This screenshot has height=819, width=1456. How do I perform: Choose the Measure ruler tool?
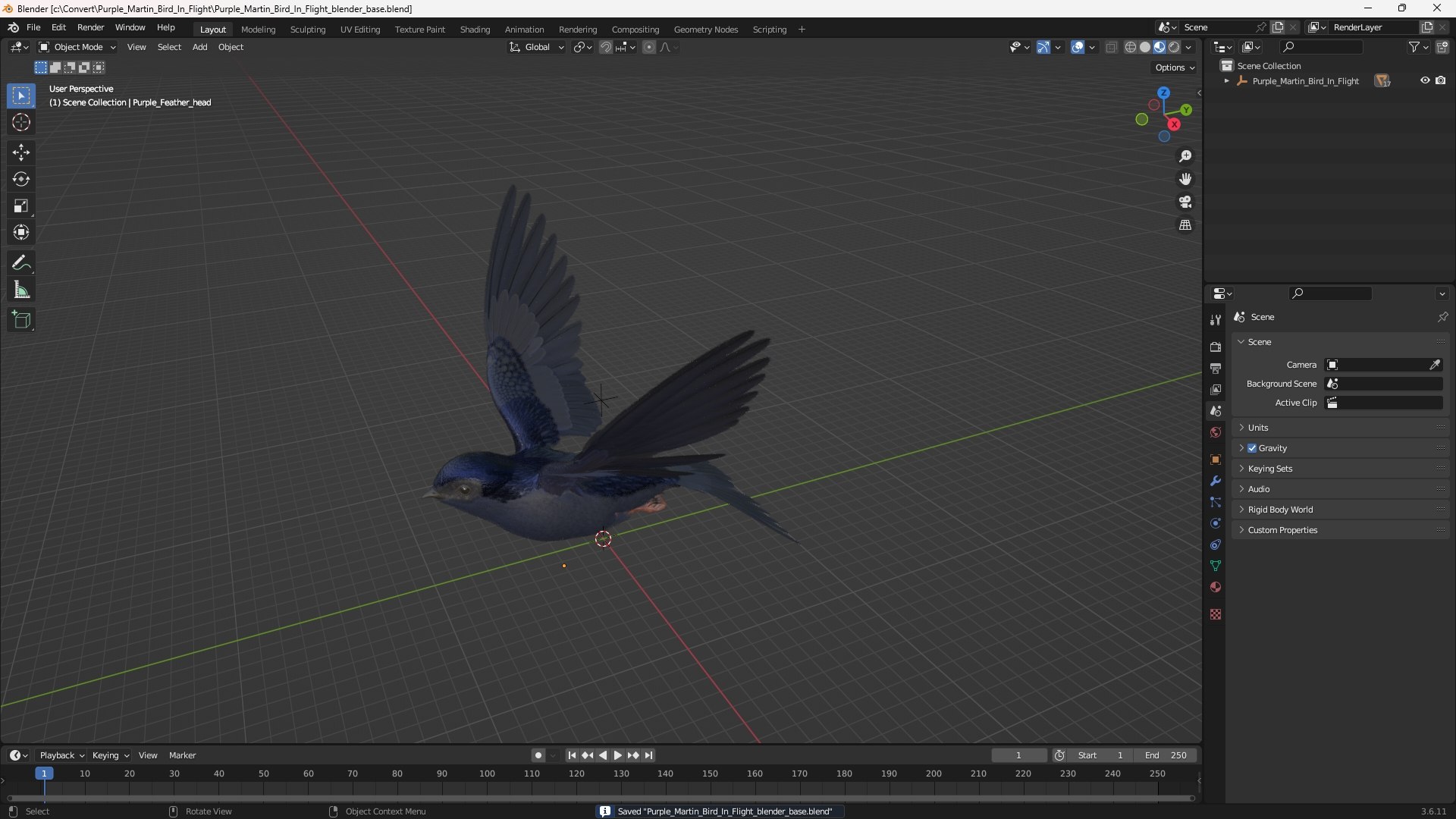[21, 290]
